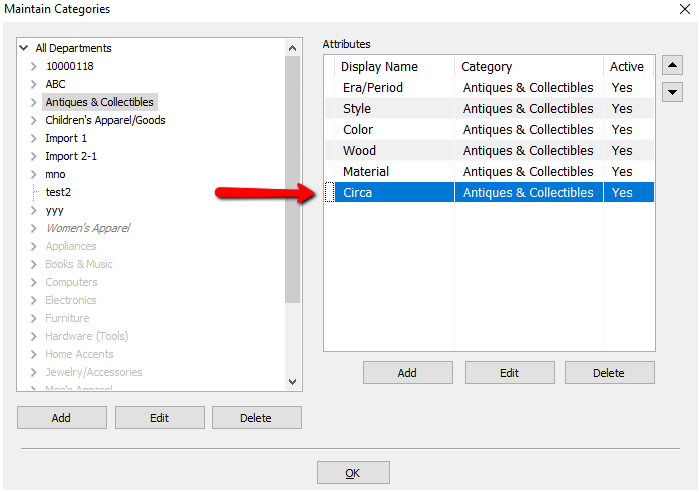Expand the Electronics node

pos(34,300)
